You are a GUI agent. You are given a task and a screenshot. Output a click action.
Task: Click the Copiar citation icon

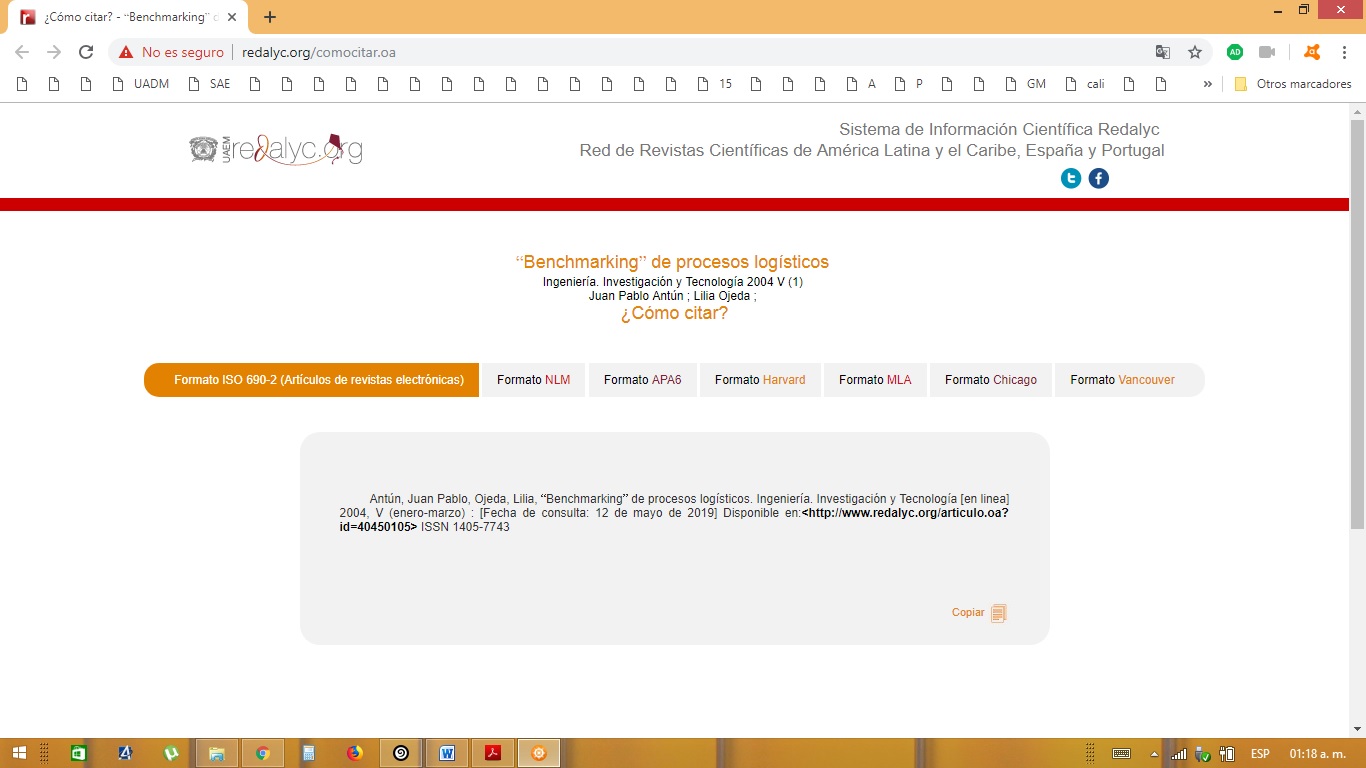[x=998, y=613]
